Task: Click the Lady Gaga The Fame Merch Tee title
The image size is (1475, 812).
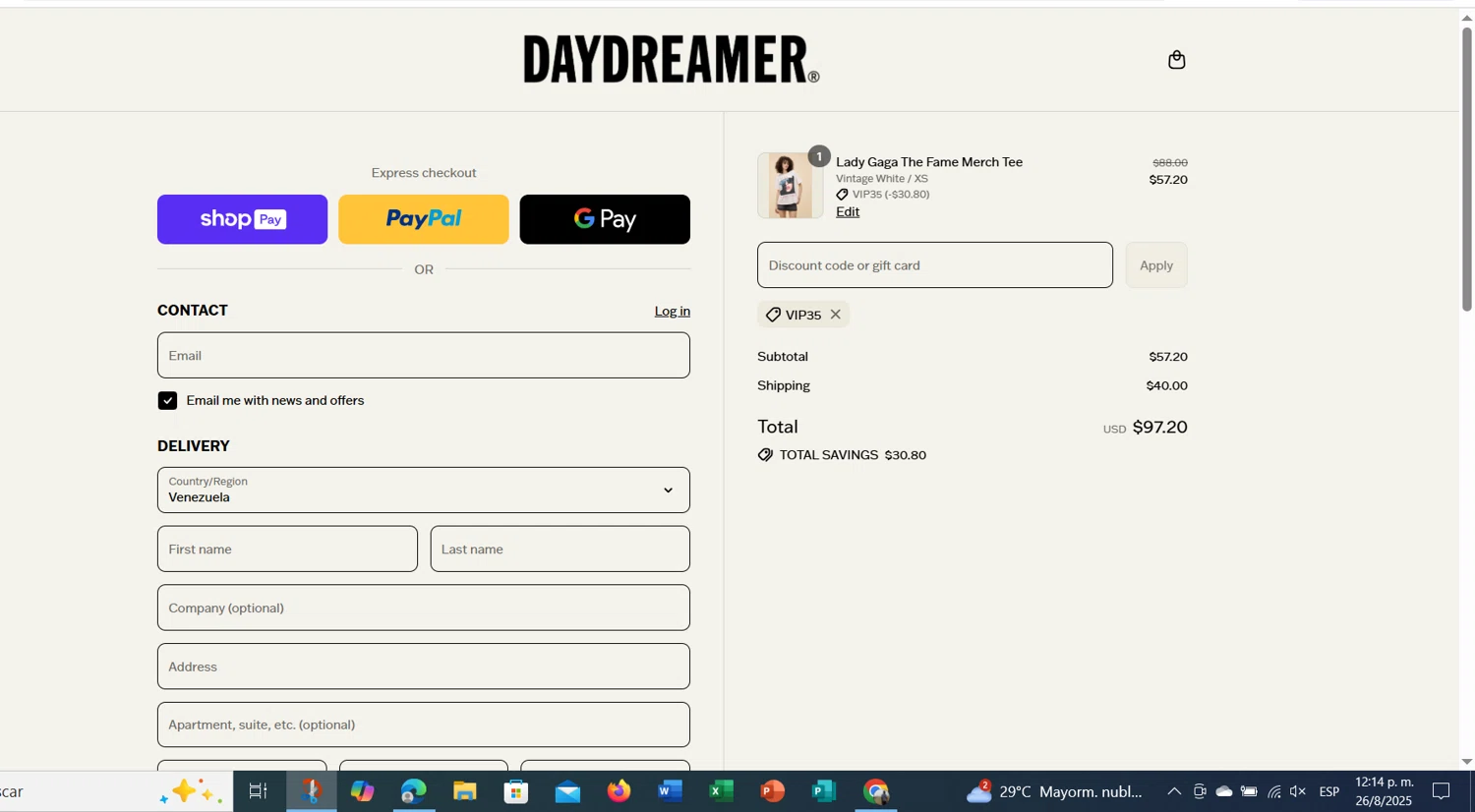Action: click(929, 162)
